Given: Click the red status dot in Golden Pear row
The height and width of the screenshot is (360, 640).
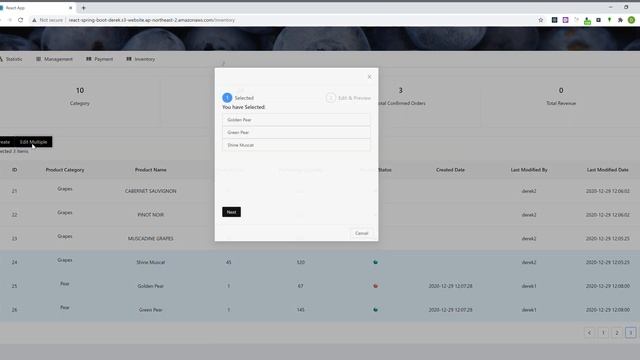Looking at the screenshot, I should tap(376, 286).
